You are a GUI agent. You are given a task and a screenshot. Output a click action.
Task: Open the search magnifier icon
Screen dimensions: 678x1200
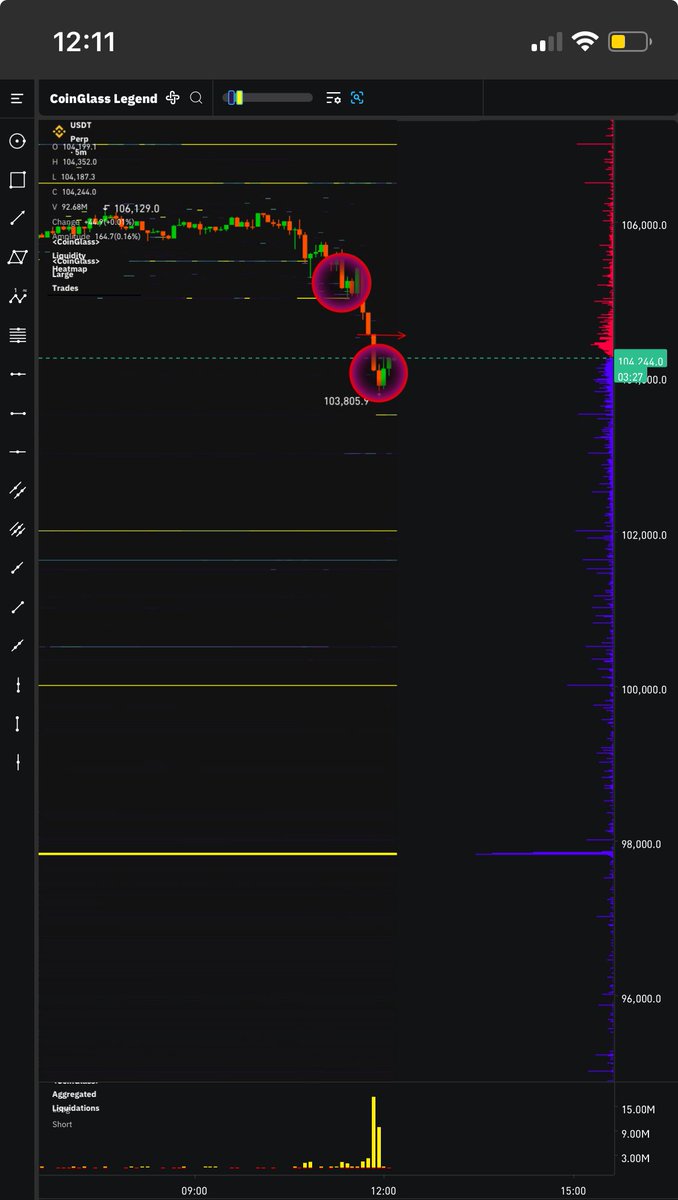click(196, 98)
